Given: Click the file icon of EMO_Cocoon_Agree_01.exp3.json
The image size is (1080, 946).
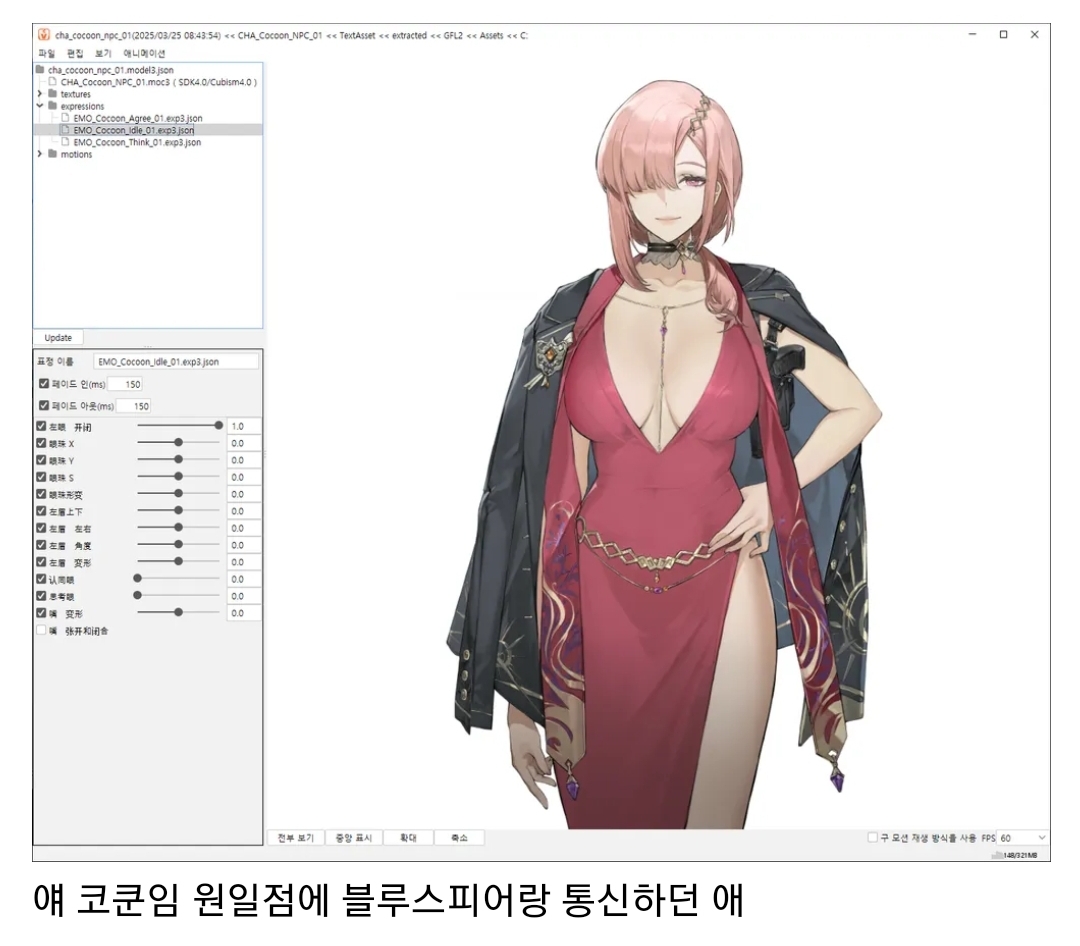Looking at the screenshot, I should pos(65,118).
